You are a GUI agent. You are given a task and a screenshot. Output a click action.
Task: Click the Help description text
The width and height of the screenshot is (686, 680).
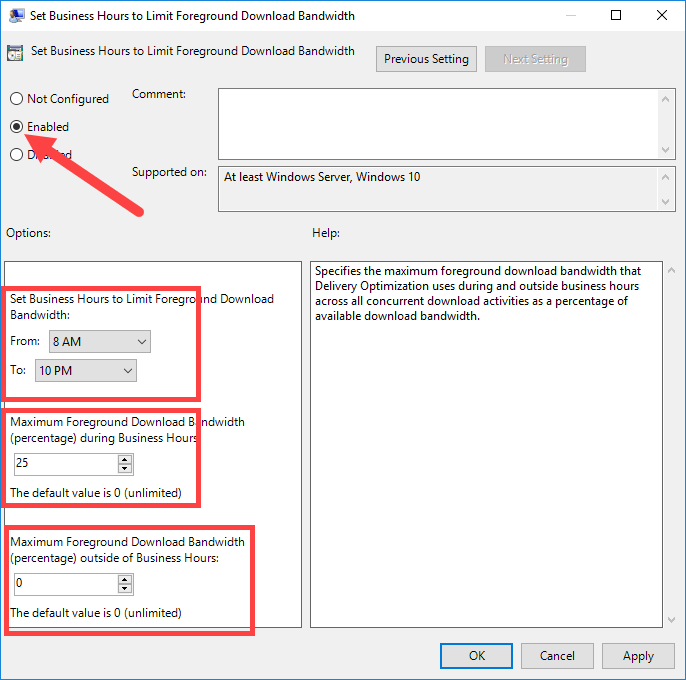[x=478, y=293]
